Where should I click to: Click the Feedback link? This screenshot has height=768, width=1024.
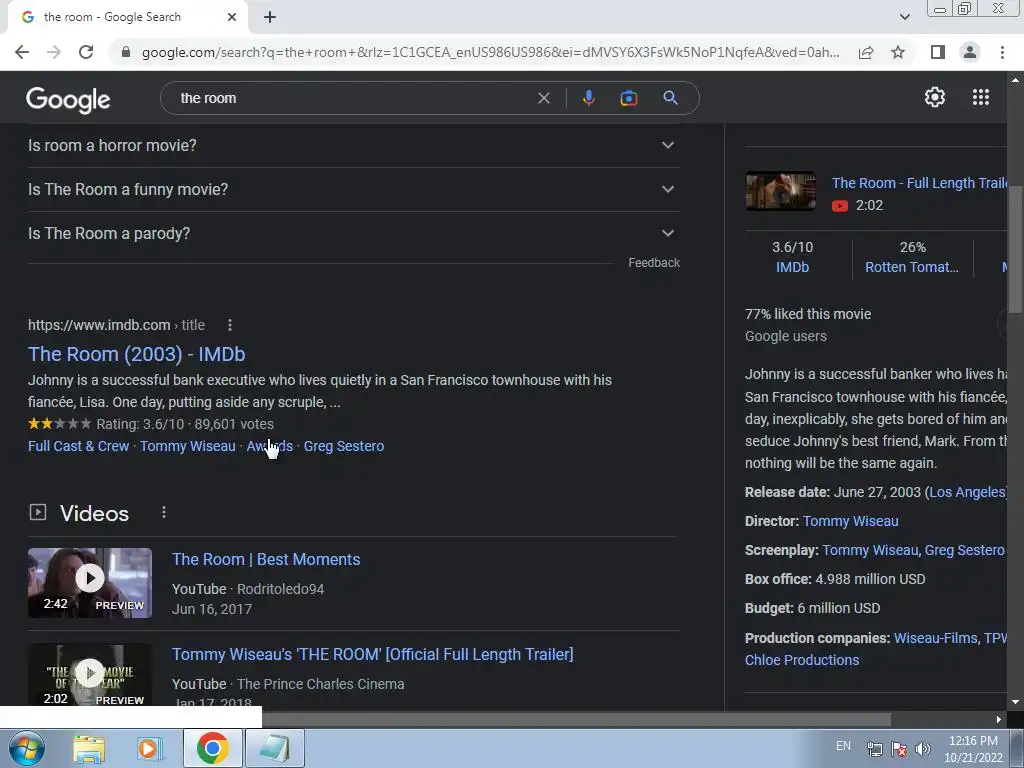click(654, 263)
